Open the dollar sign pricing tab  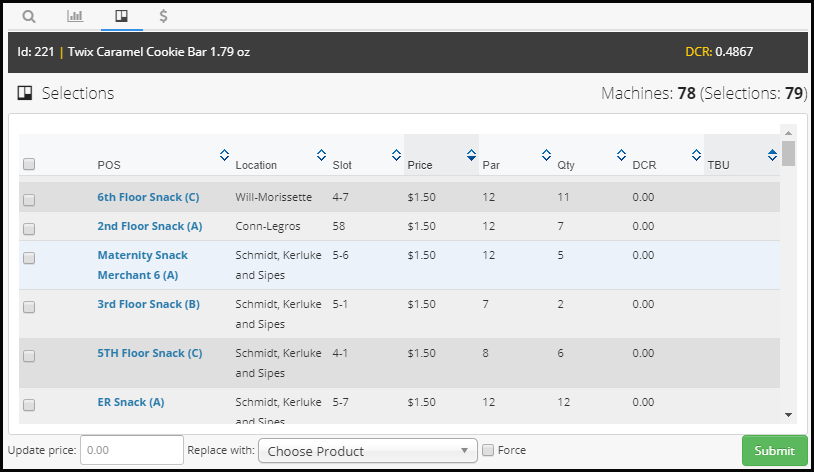[x=164, y=16]
